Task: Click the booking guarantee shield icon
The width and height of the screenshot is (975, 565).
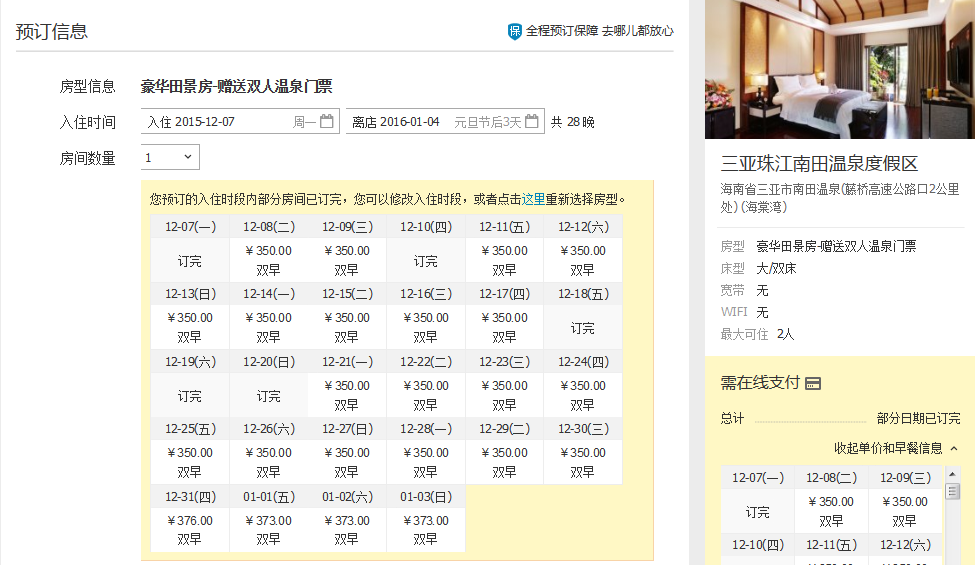Action: (x=514, y=31)
